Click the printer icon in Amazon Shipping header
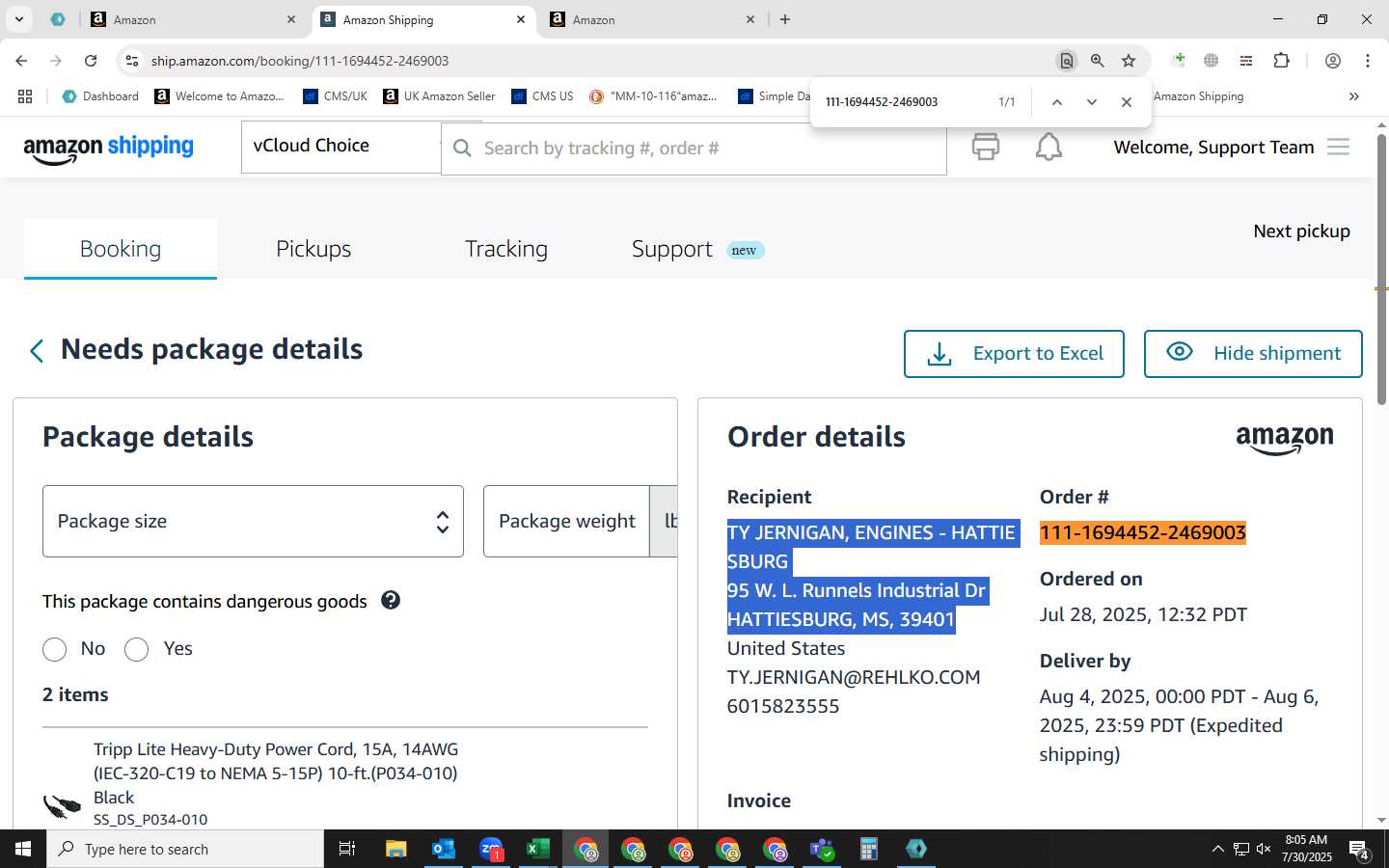Viewport: 1389px width, 868px height. (985, 147)
